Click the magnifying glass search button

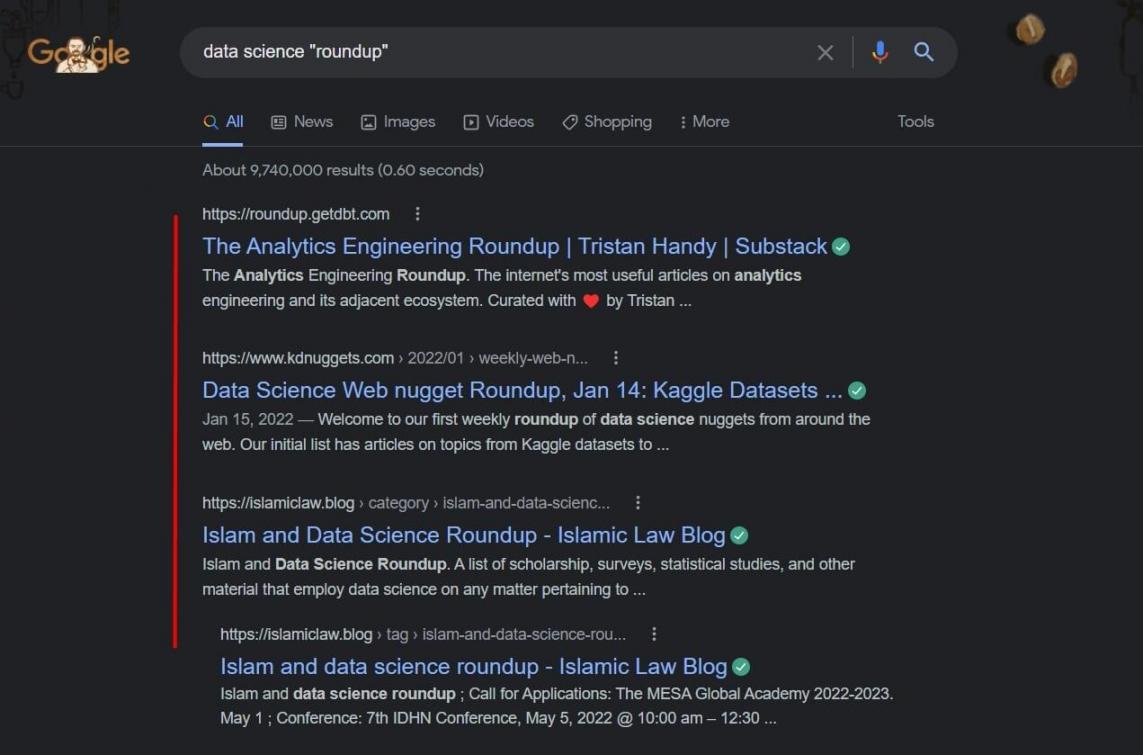click(924, 52)
